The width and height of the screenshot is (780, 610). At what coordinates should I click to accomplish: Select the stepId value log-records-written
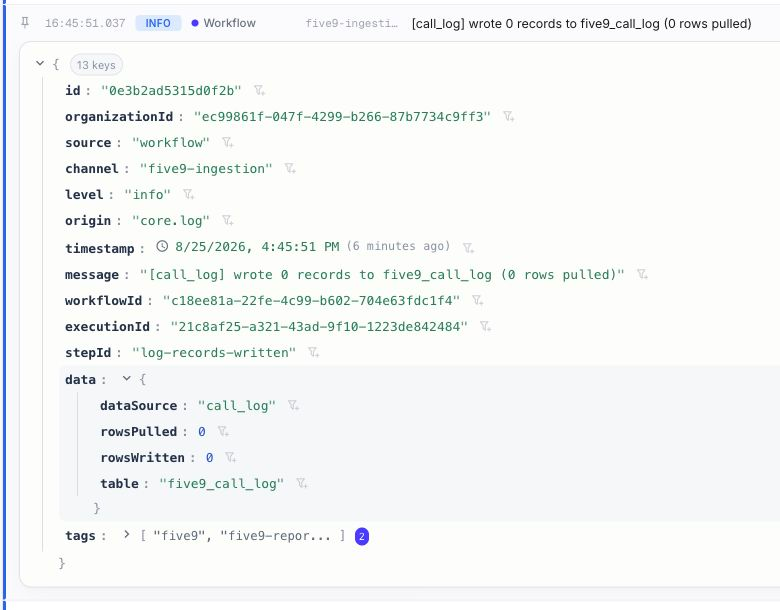(x=214, y=353)
